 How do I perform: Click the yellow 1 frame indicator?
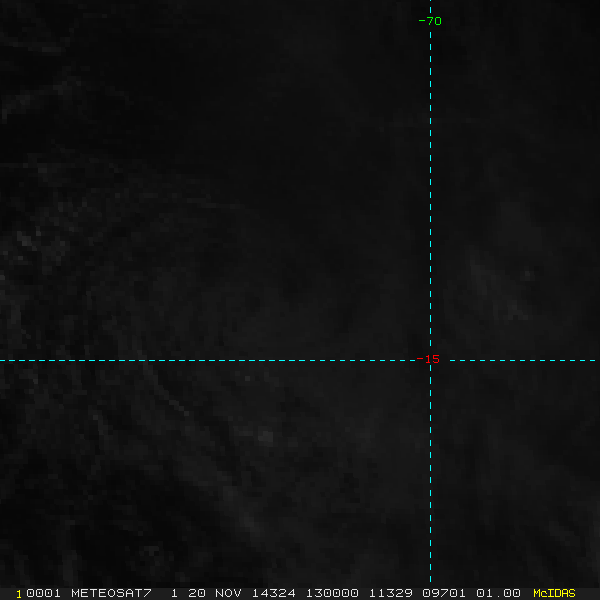point(19,594)
